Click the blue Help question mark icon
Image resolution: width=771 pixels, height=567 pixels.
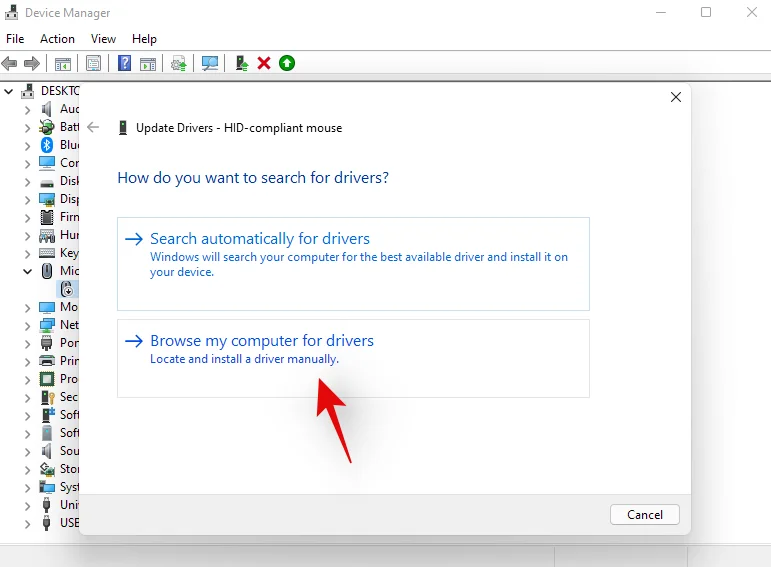(x=124, y=63)
